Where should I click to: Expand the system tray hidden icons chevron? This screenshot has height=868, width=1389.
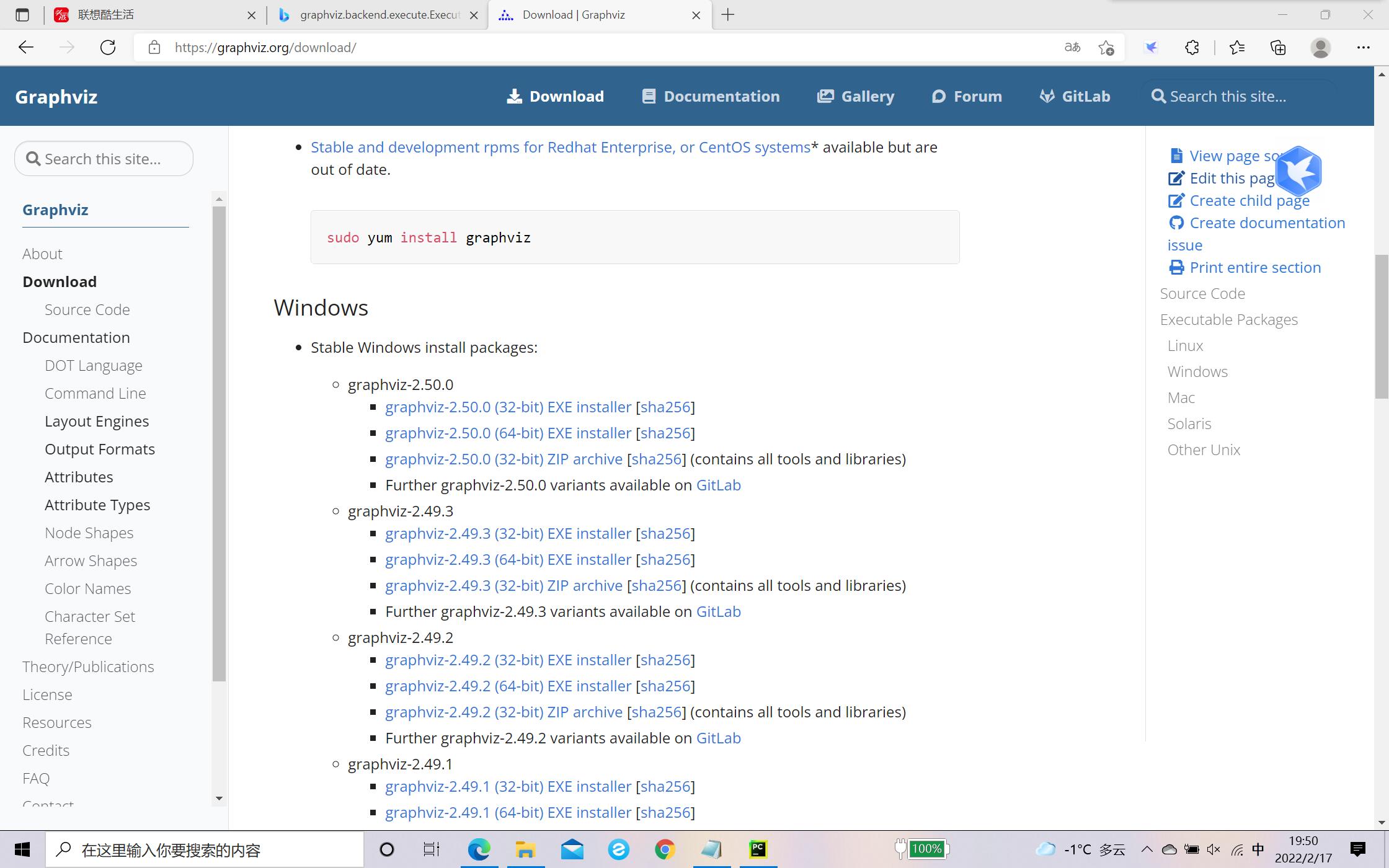click(x=1147, y=849)
